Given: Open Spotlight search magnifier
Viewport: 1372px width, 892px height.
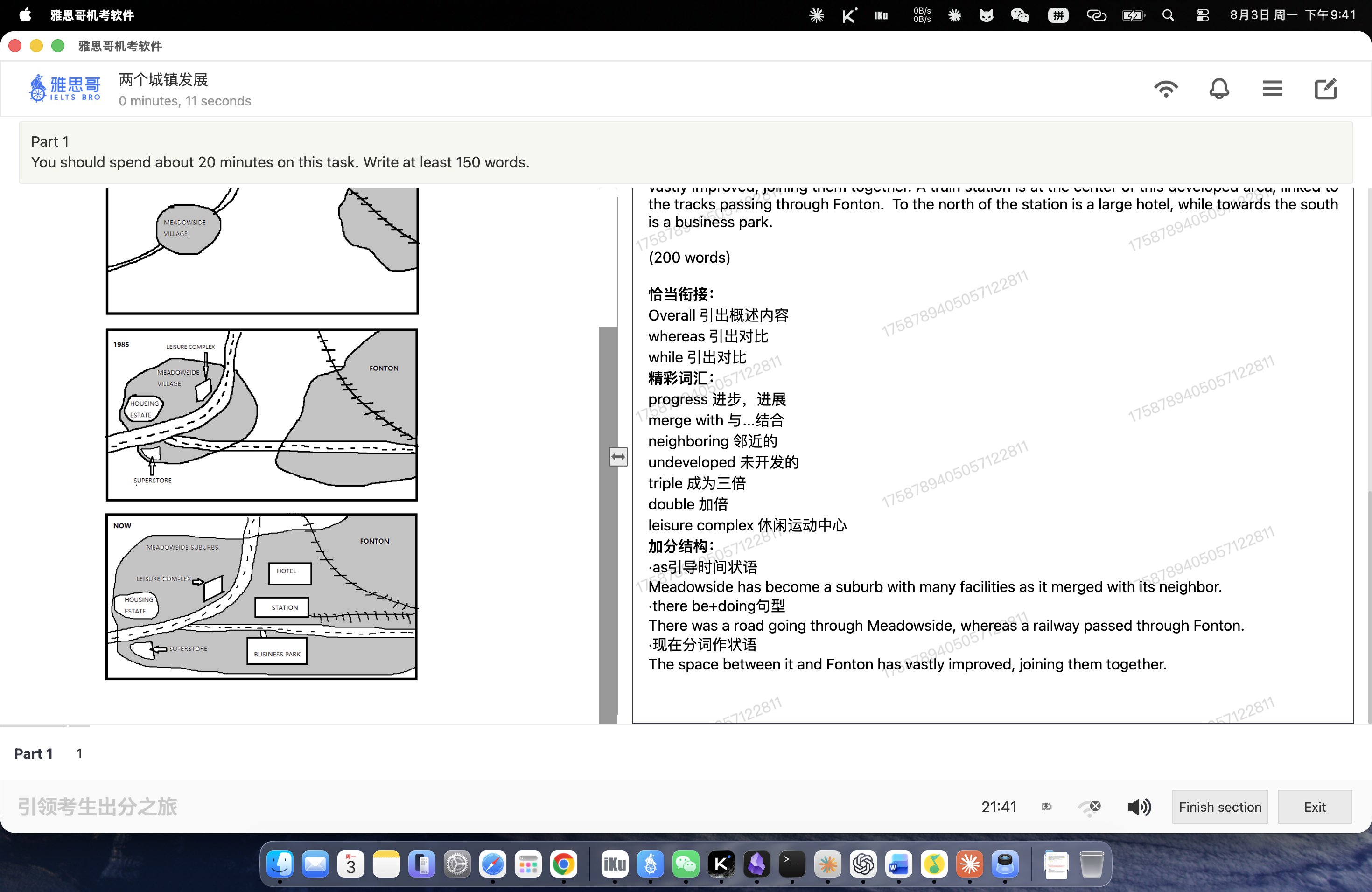Looking at the screenshot, I should pyautogui.click(x=1167, y=15).
